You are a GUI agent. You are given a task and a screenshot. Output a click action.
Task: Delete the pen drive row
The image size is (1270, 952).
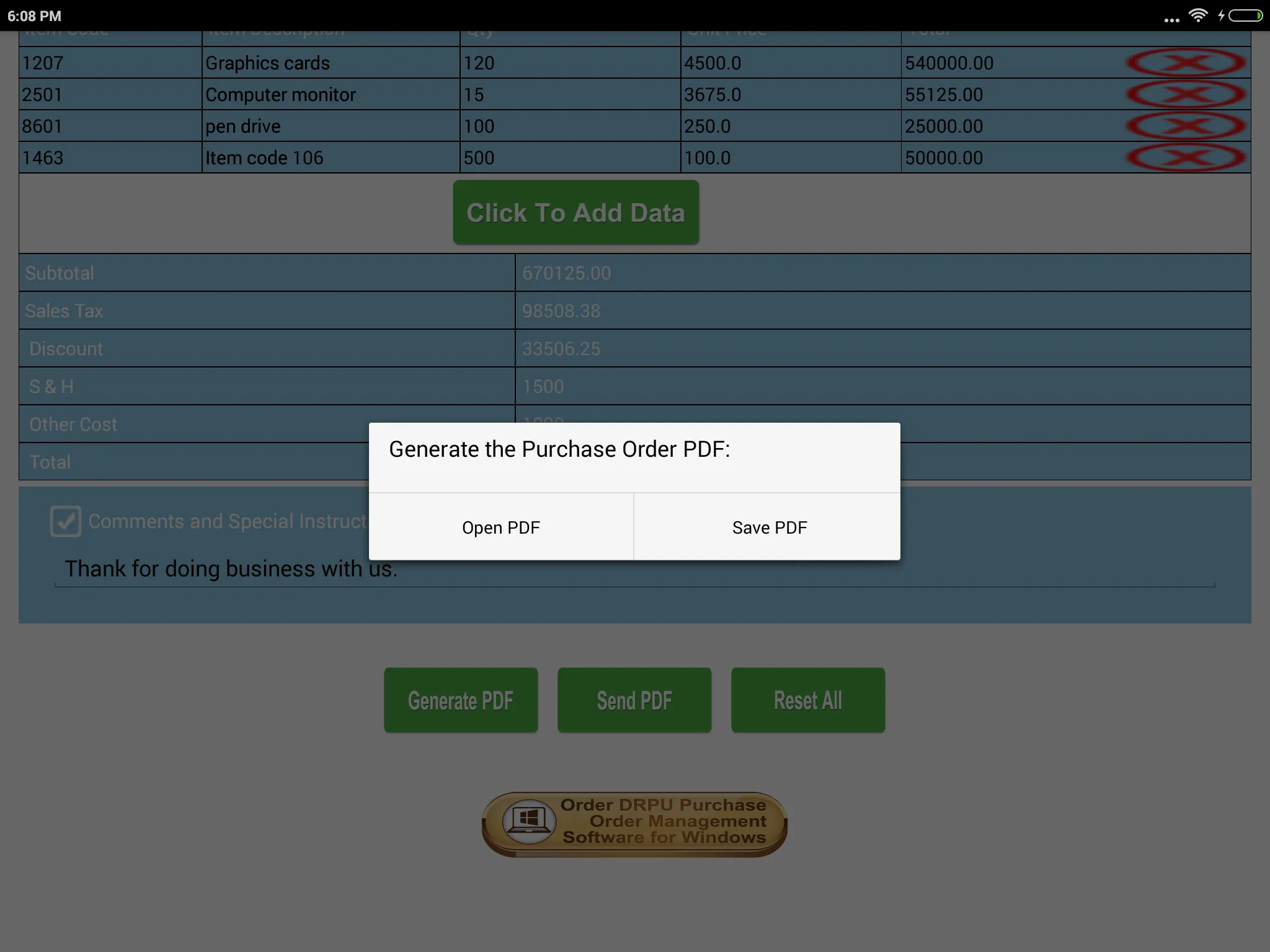(x=1185, y=126)
